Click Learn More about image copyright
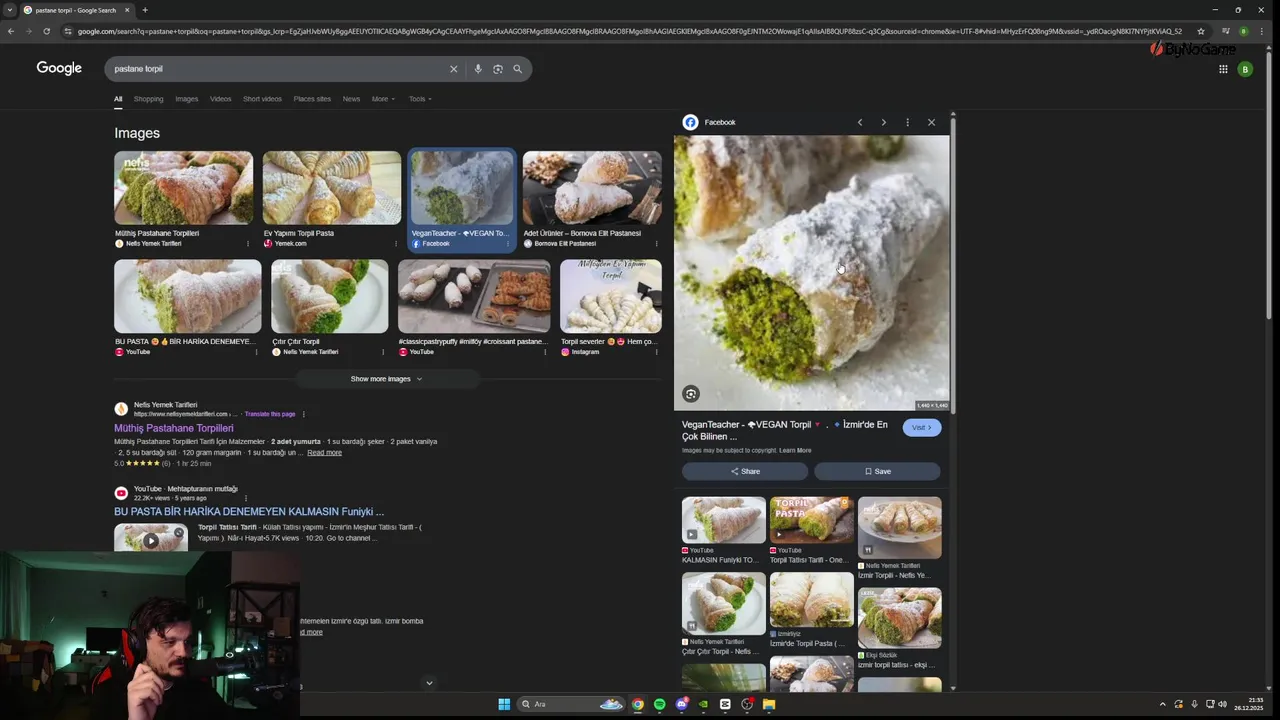The width and height of the screenshot is (1280, 720). point(795,450)
